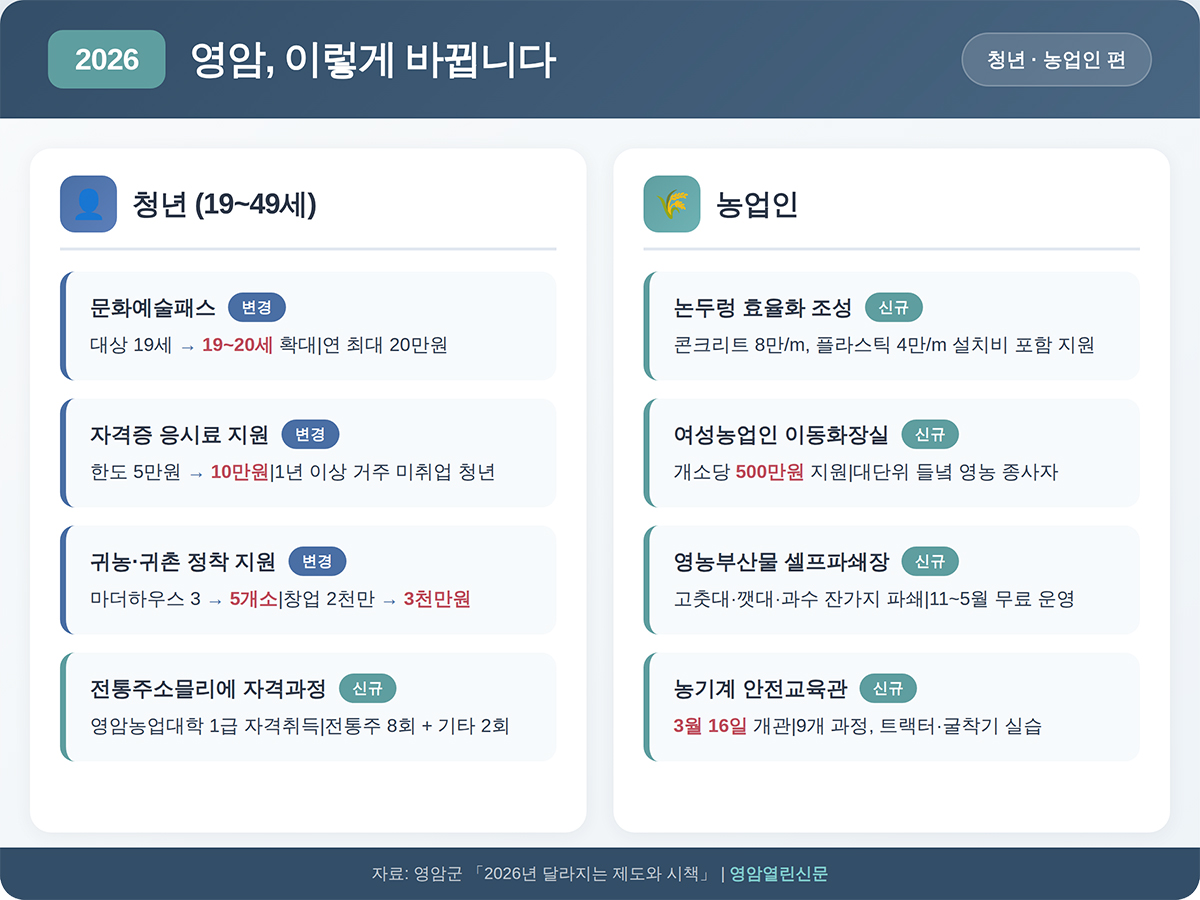Click 변경 badge next to 문화예술패스

click(x=257, y=307)
